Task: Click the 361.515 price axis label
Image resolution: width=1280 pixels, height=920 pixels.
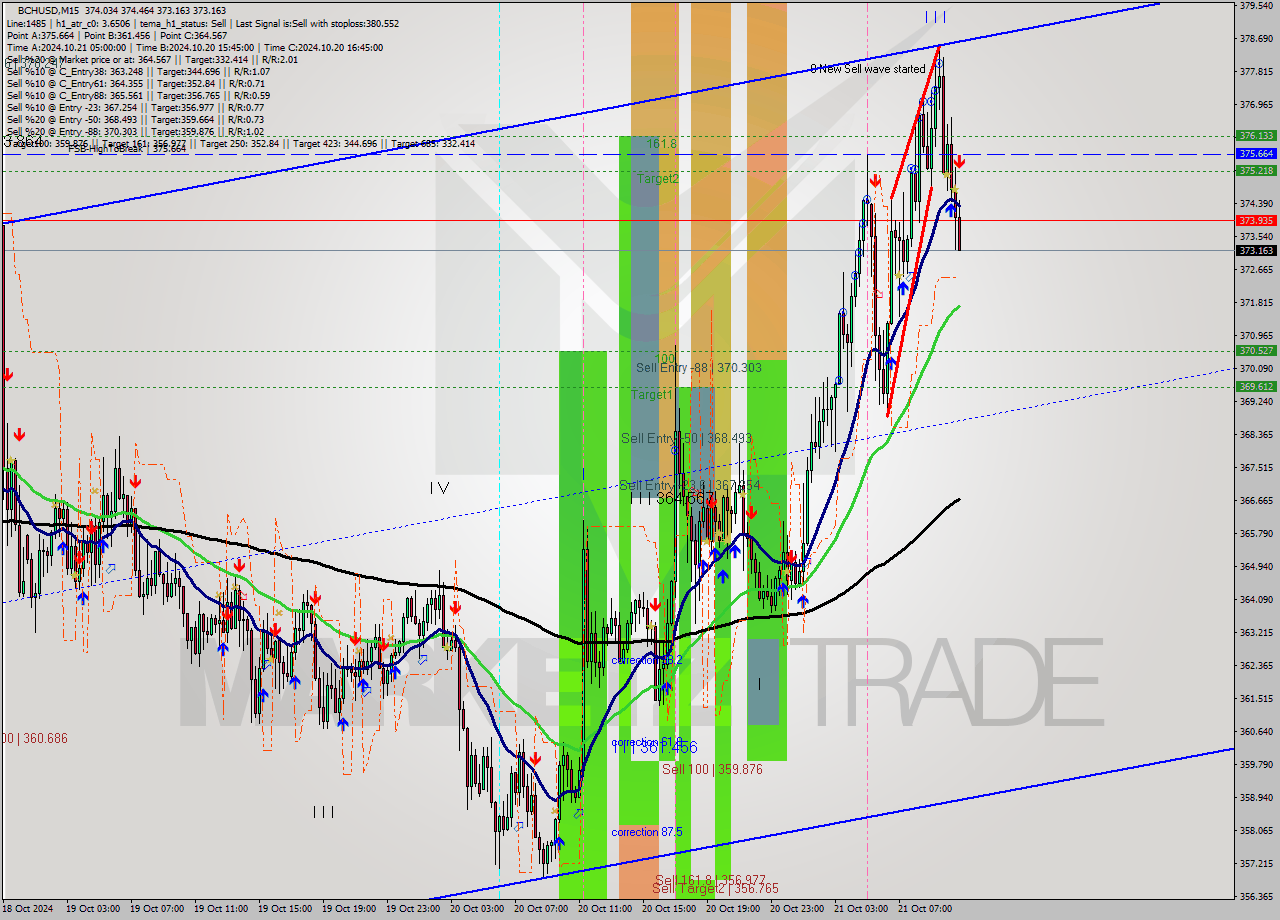Action: pos(1256,699)
